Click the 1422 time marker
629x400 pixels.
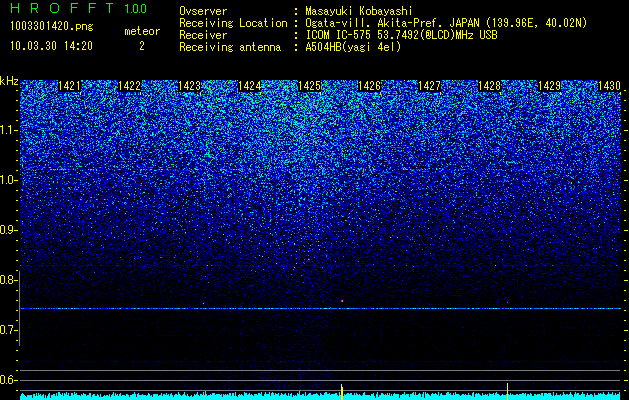pos(129,86)
